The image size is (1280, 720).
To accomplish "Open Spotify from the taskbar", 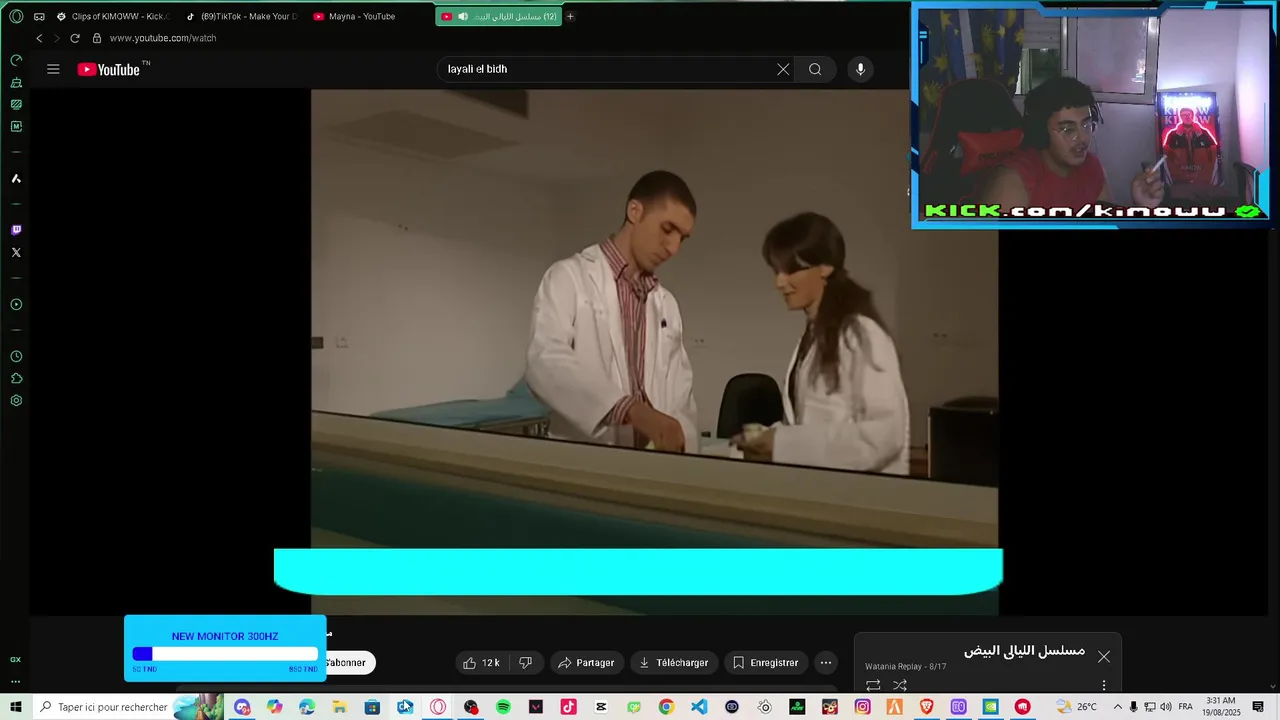I will [x=503, y=707].
